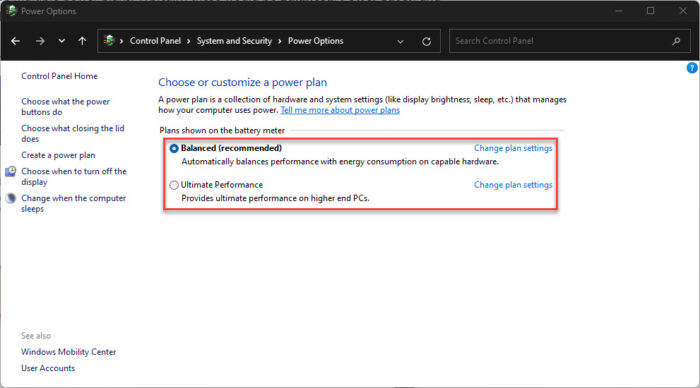The width and height of the screenshot is (700, 388).
Task: Open Control Panel breadcrumb
Action: point(155,41)
